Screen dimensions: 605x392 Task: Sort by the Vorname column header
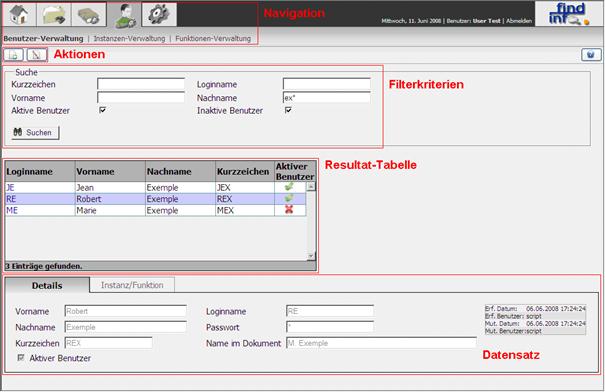pos(110,171)
